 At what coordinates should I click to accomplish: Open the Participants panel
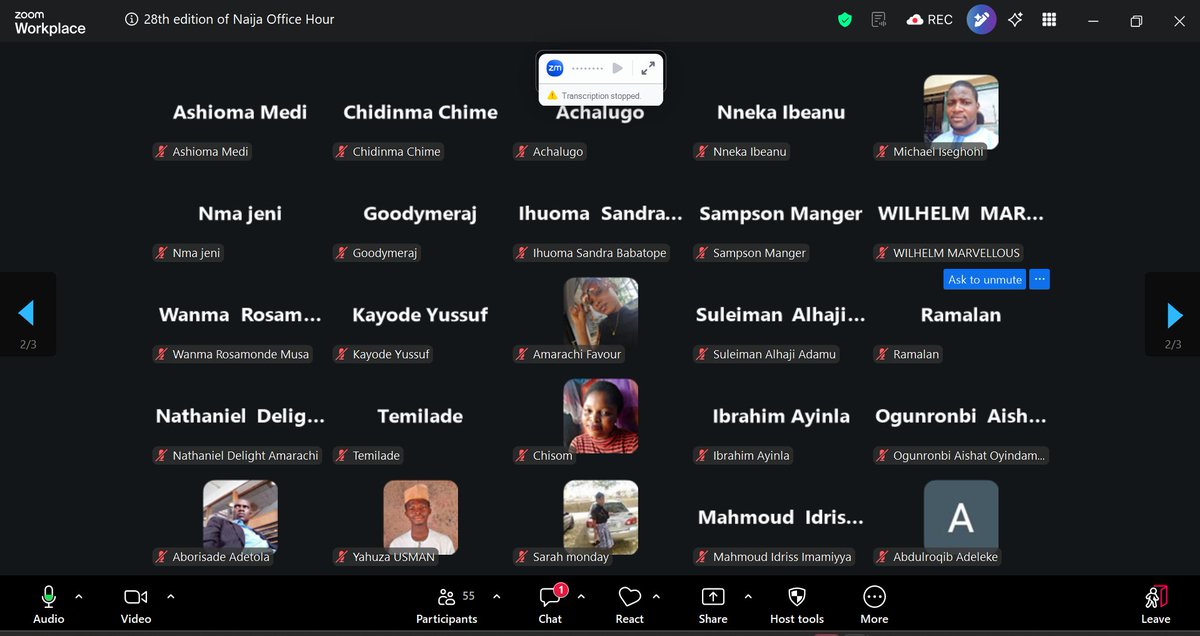click(447, 605)
